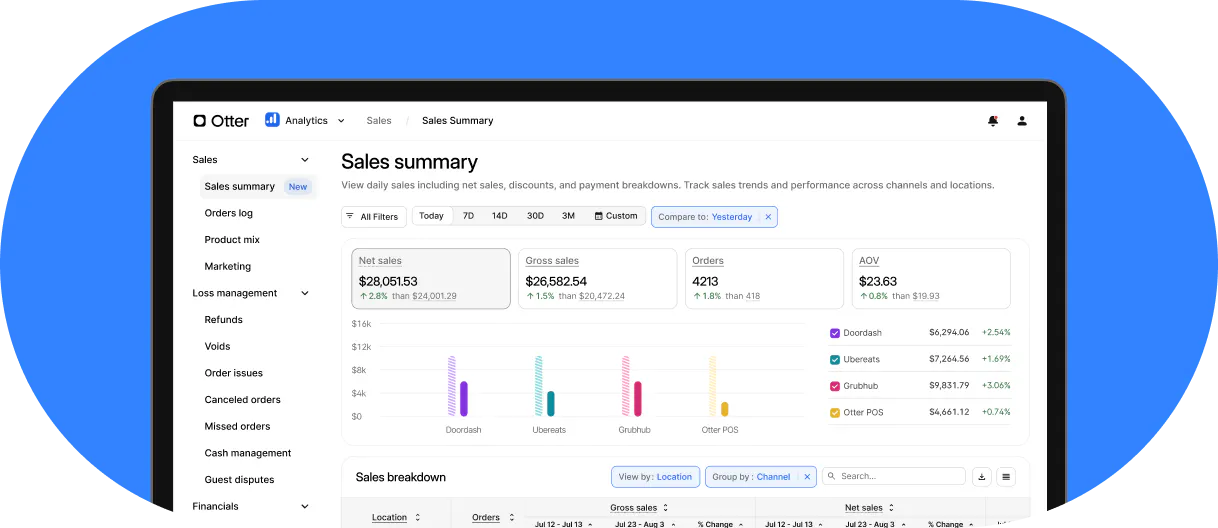Open the user profile icon

tap(1022, 120)
